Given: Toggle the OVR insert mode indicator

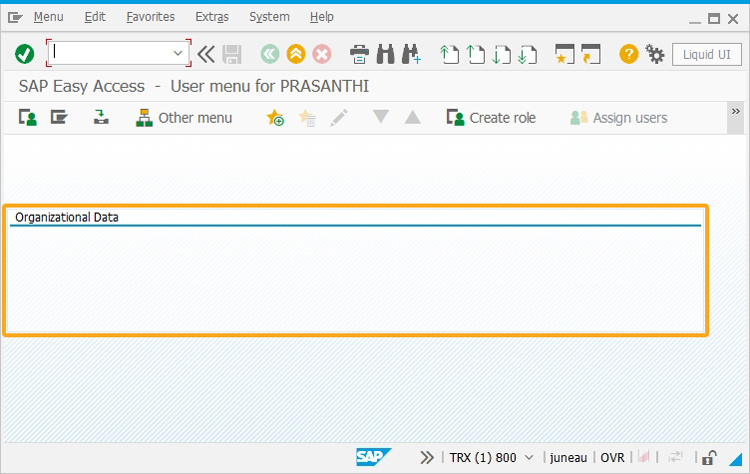Looking at the screenshot, I should click(x=612, y=458).
